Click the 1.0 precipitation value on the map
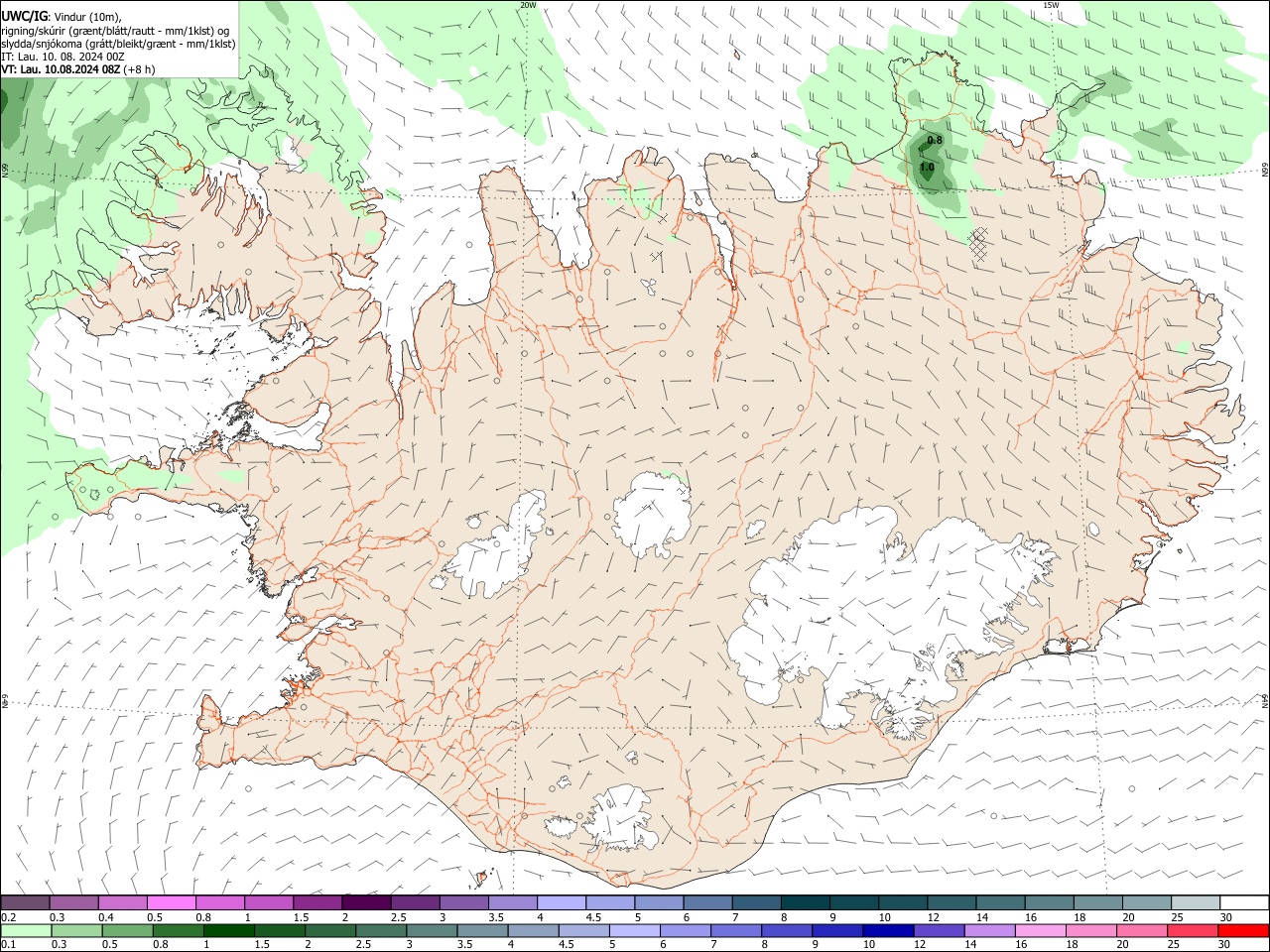 point(927,168)
